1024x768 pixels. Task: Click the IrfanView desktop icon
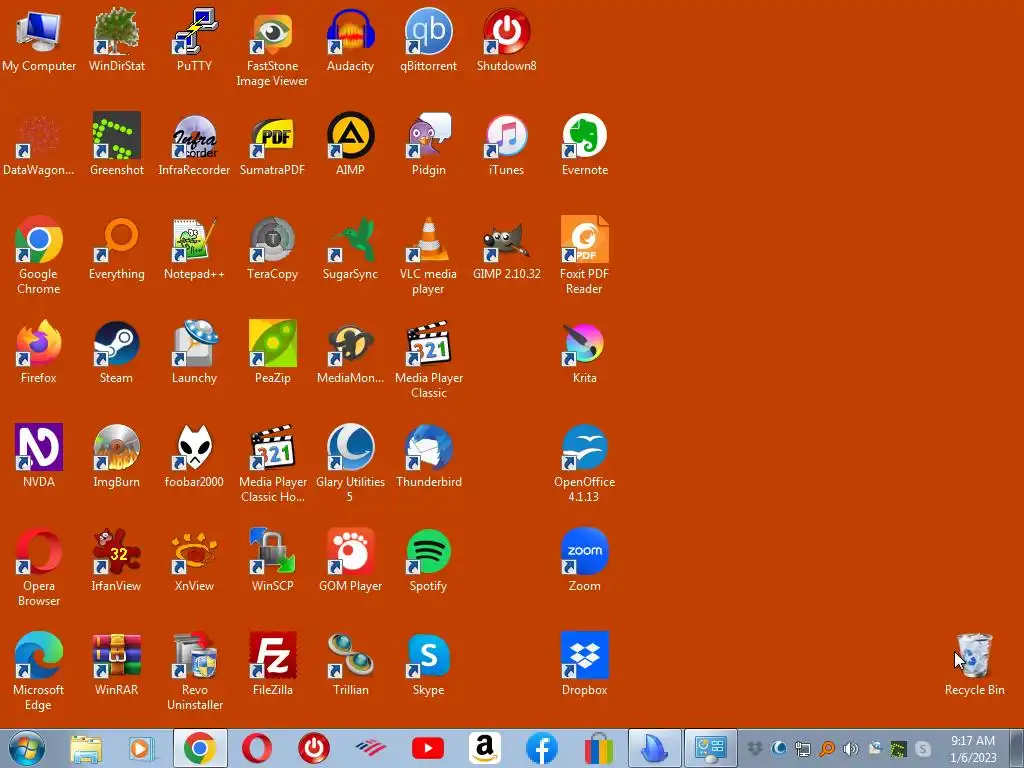(116, 551)
